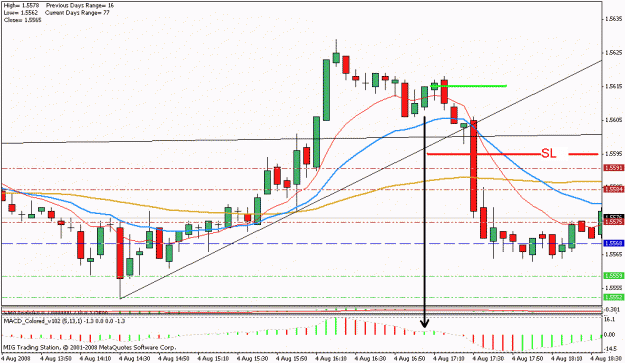The height and width of the screenshot is (363, 625).
Task: Click the '4 Aug 18:10' time label
Action: 567,359
